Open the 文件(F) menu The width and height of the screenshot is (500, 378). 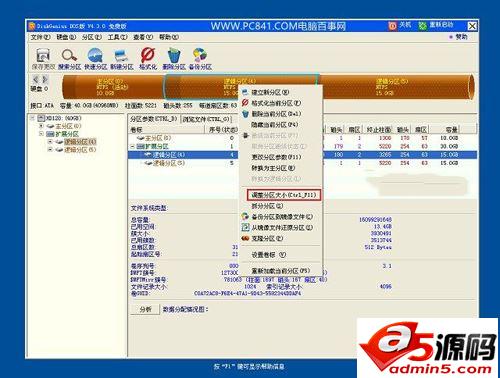pos(40,37)
